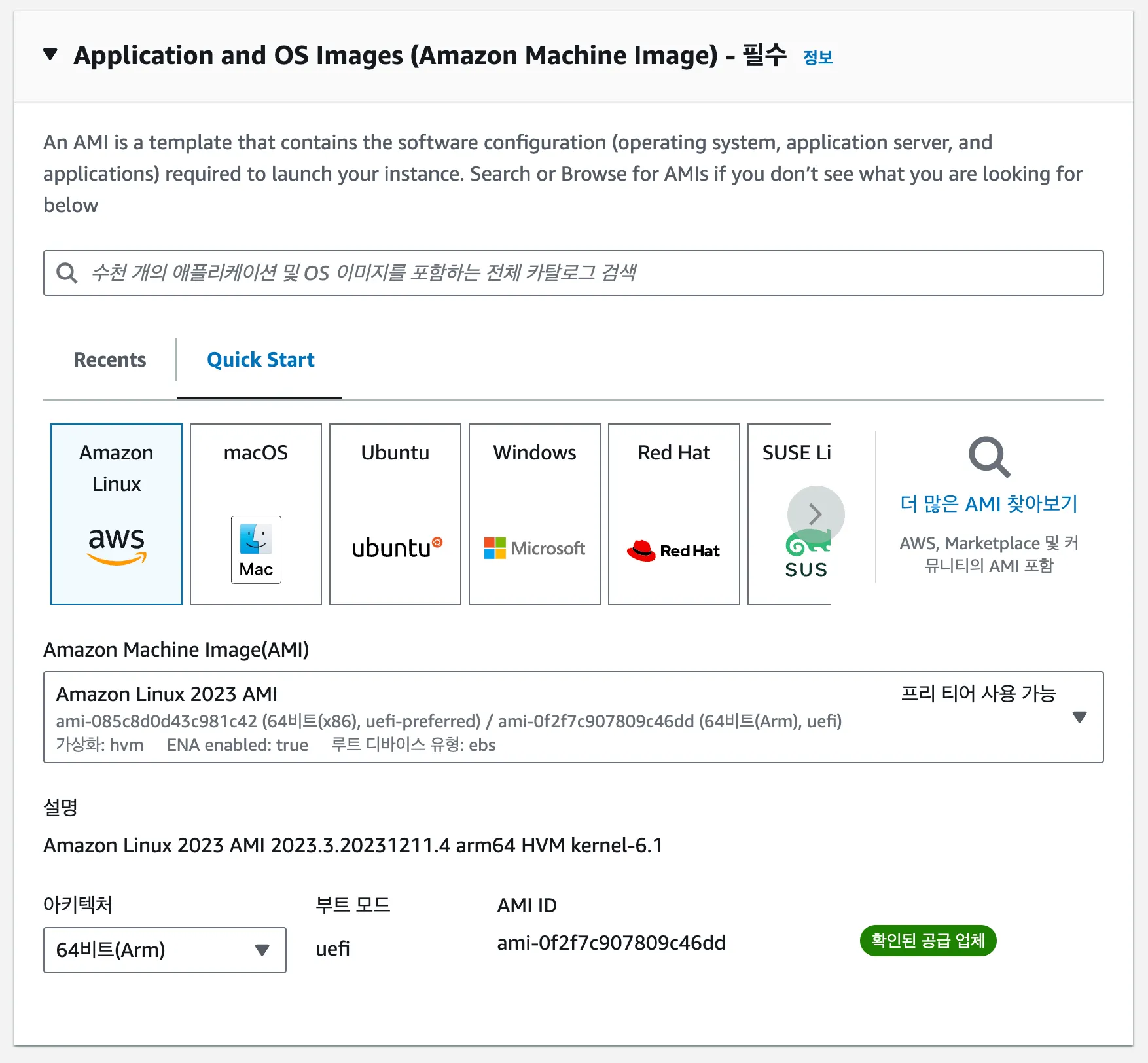
Task: Click the 확인된 공급 업체 verified provider badge
Action: 928,941
